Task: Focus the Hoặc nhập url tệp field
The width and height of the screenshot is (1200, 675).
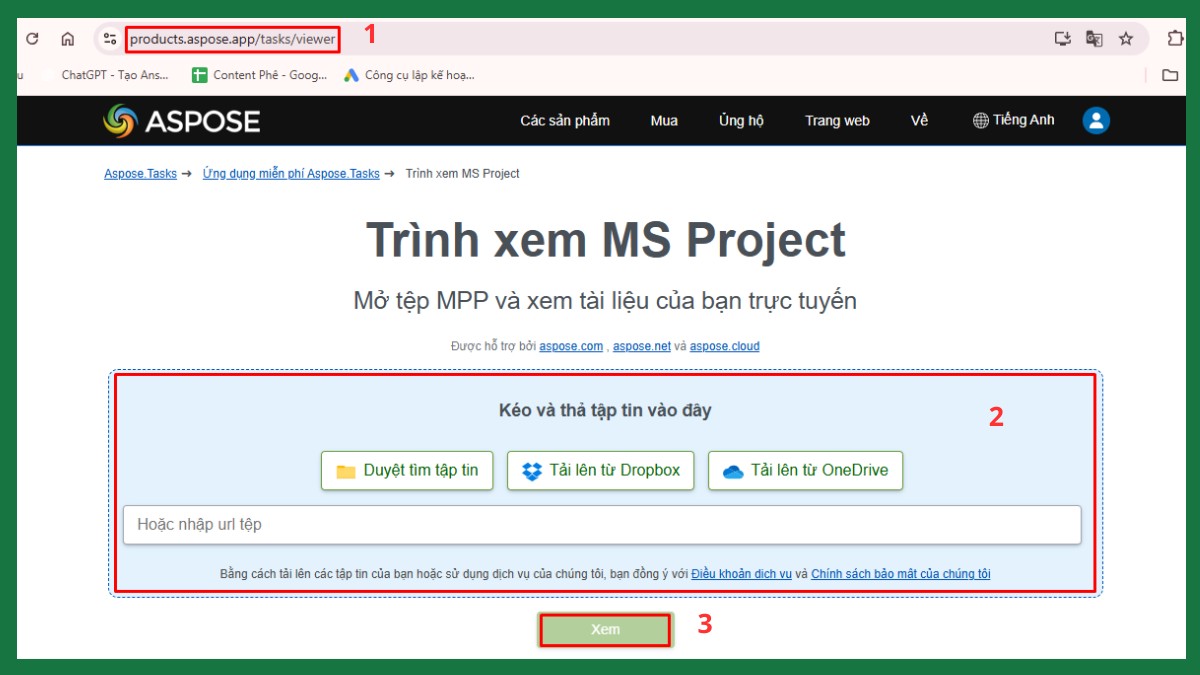Action: 602,525
